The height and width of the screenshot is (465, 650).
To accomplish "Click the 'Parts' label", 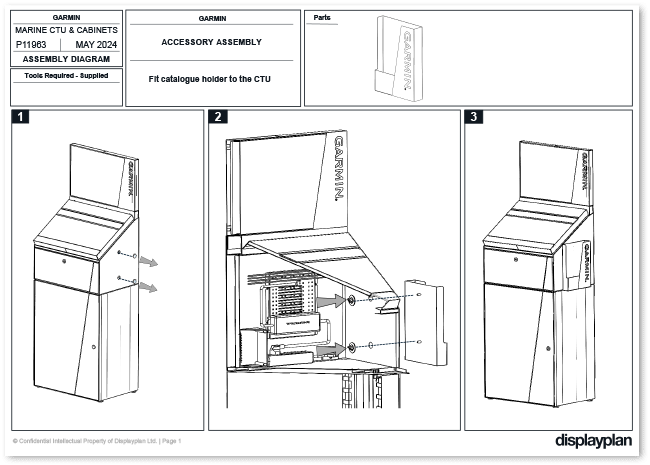I will pos(322,17).
